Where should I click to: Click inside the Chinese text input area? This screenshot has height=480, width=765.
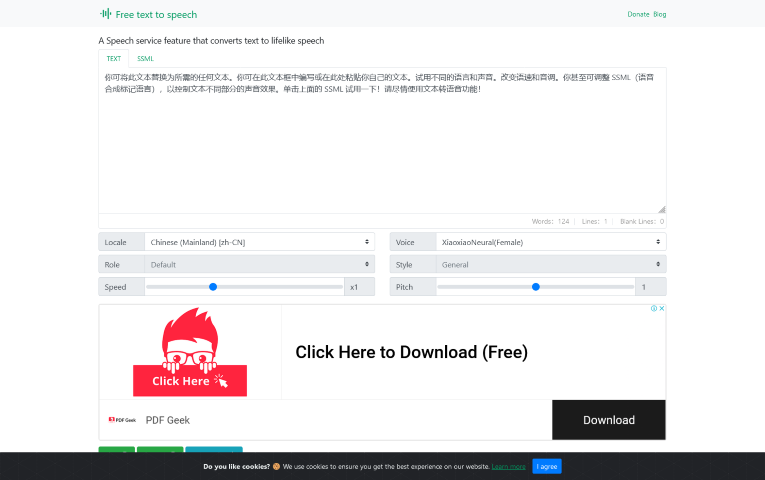point(382,140)
